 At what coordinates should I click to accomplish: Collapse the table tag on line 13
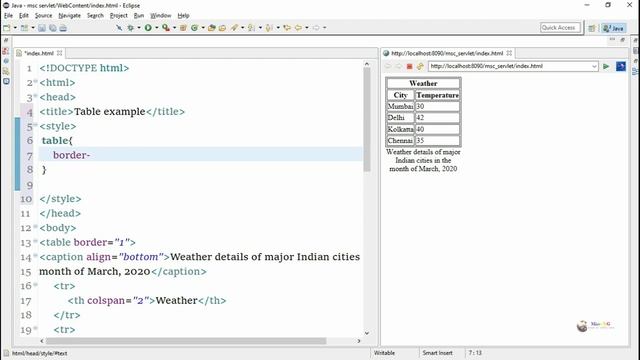pyautogui.click(x=36, y=241)
